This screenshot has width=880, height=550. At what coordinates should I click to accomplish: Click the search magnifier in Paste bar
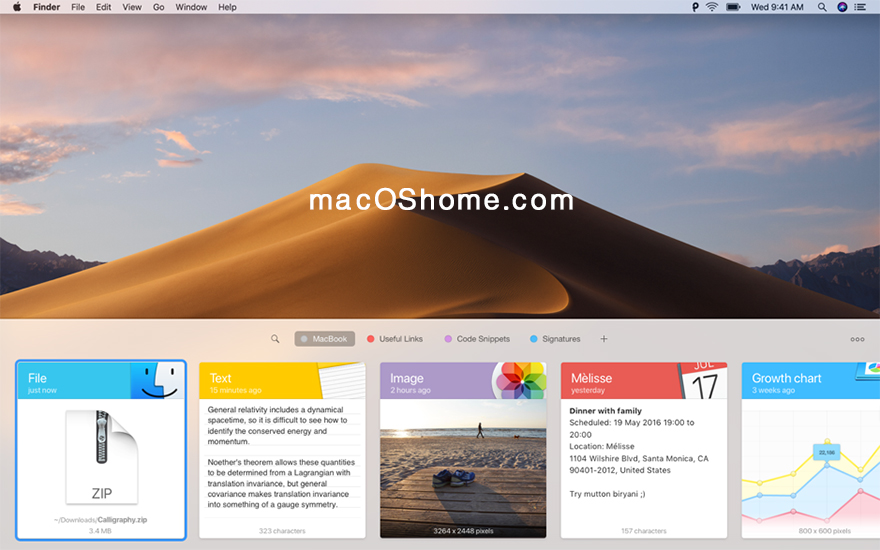(x=275, y=339)
